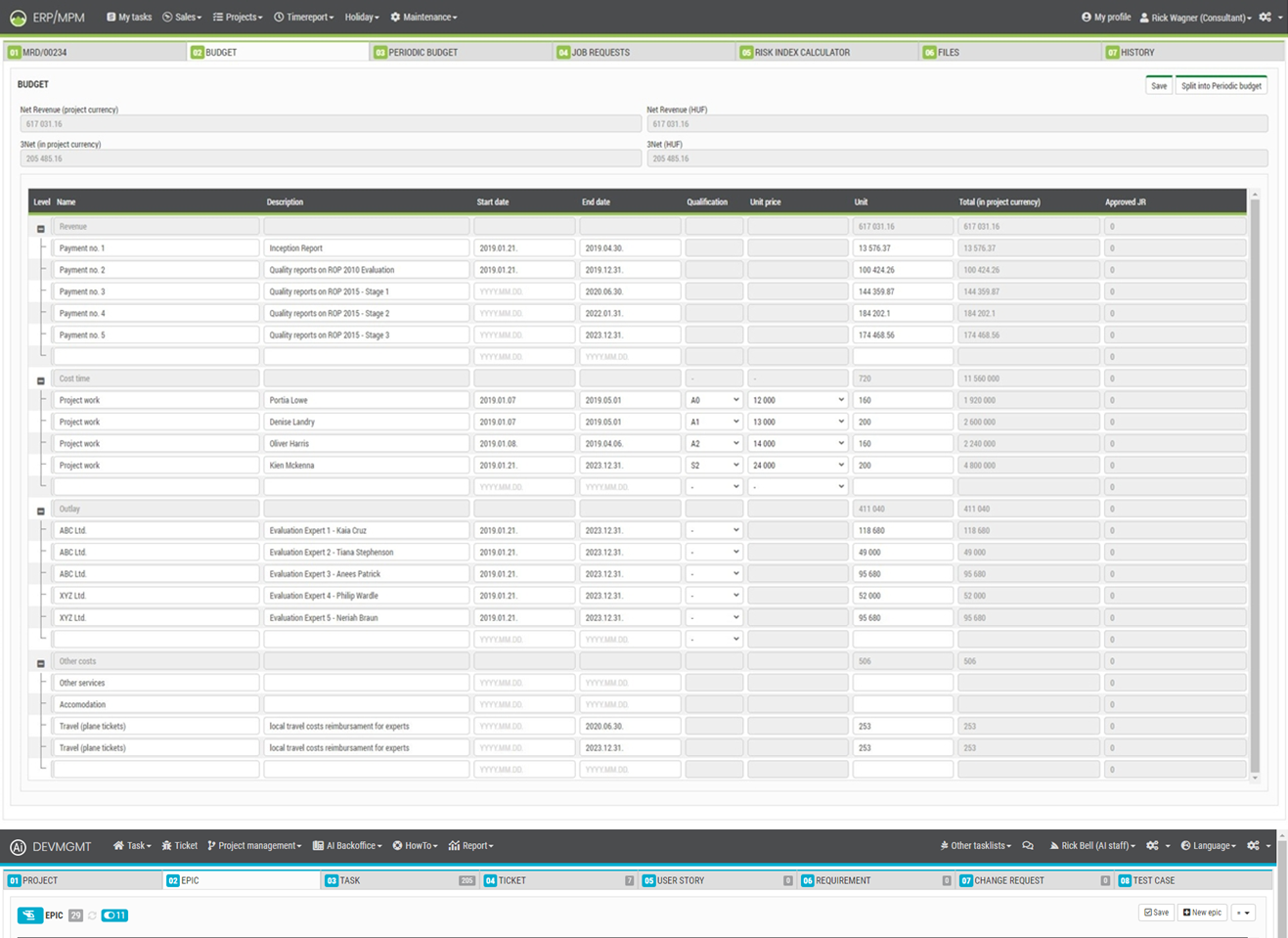Open the Ticket item in DEVMGMT bar
The height and width of the screenshot is (938, 1288).
tap(179, 846)
